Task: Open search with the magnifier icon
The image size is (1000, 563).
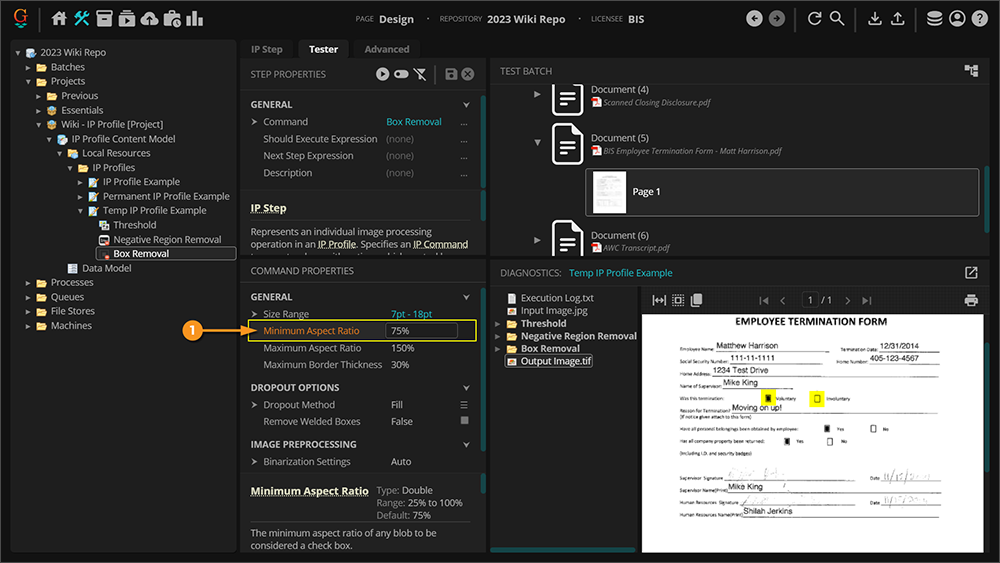Action: pos(837,19)
